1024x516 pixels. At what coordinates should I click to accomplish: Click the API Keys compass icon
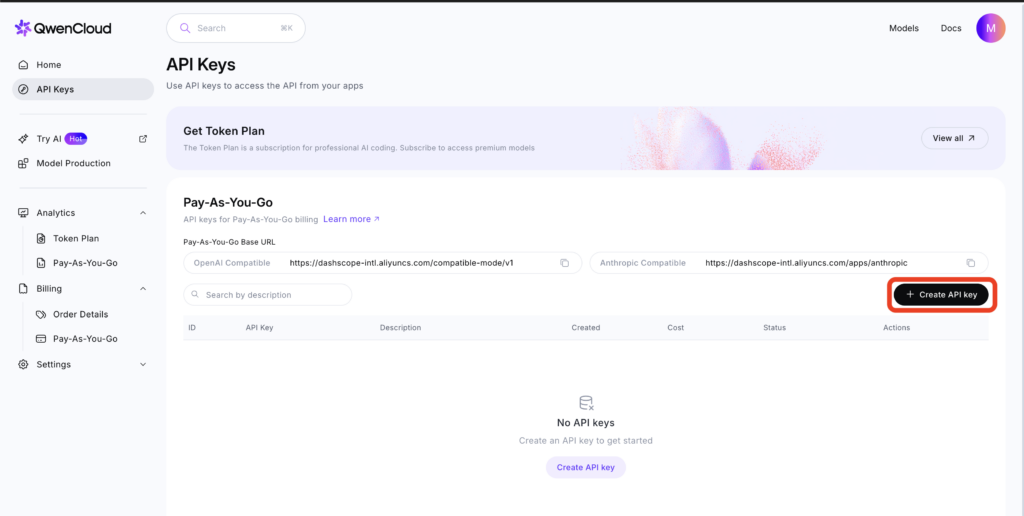point(24,89)
